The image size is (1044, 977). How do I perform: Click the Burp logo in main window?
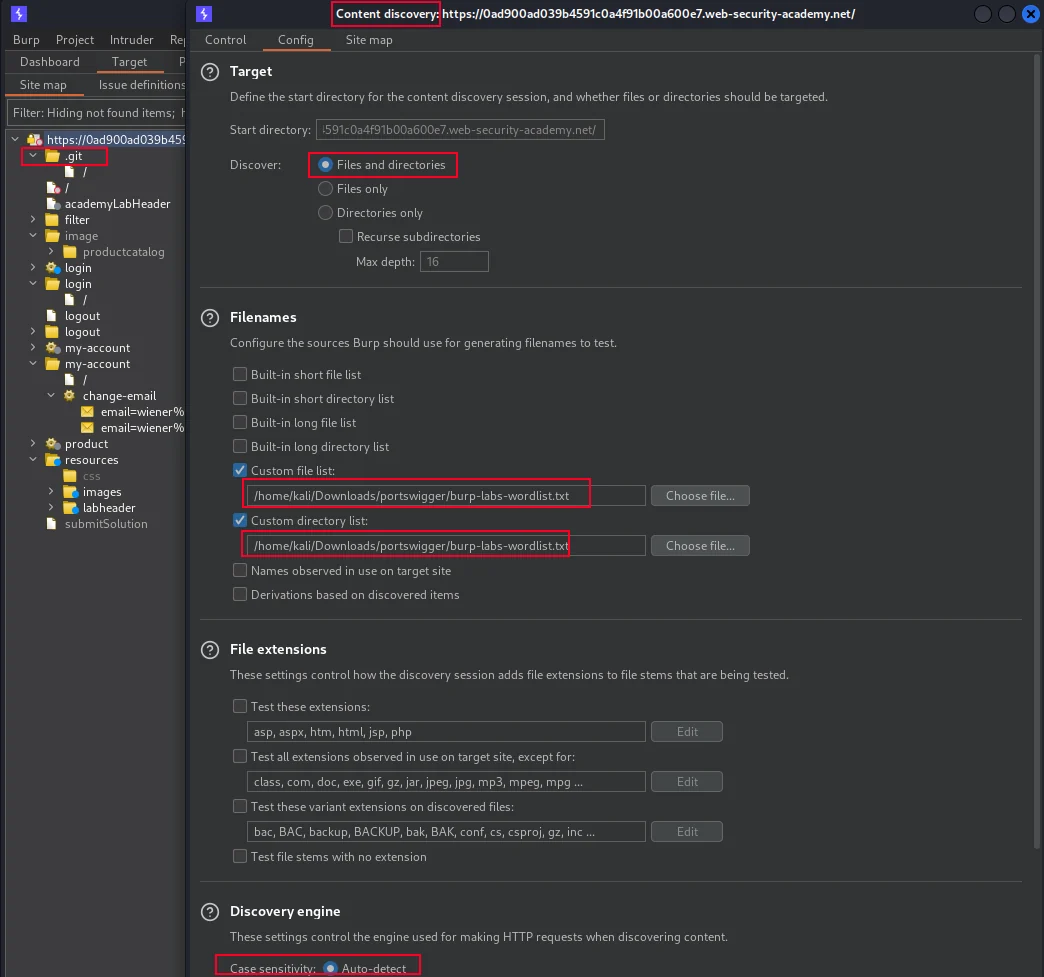tap(19, 13)
